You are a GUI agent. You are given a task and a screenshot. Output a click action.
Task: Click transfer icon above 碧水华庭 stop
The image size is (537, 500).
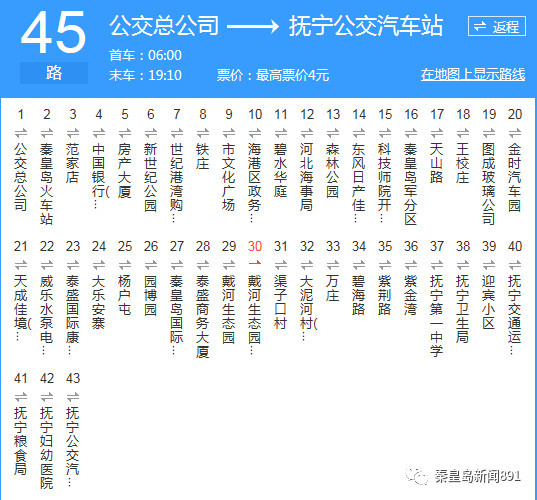[x=281, y=133]
